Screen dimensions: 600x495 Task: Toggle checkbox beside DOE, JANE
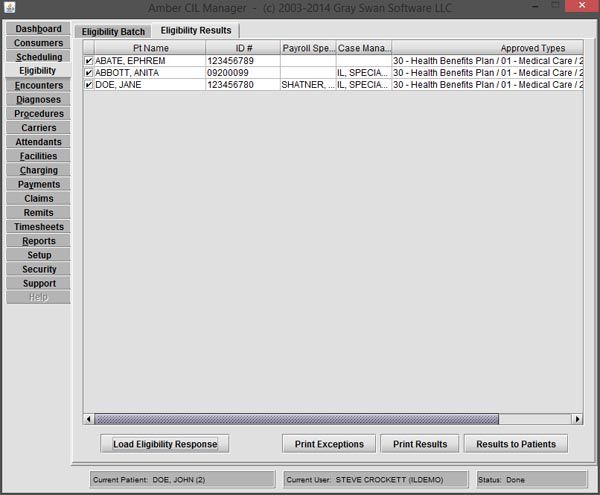click(89, 85)
